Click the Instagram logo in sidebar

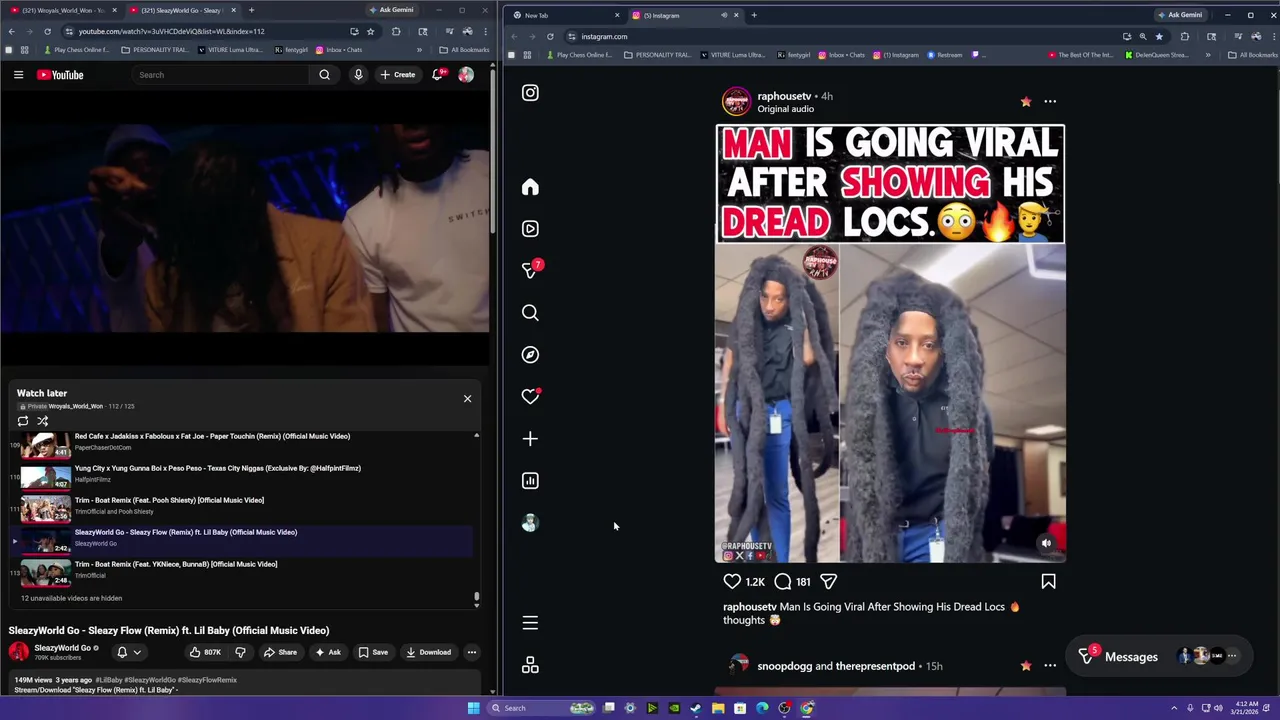(x=530, y=93)
